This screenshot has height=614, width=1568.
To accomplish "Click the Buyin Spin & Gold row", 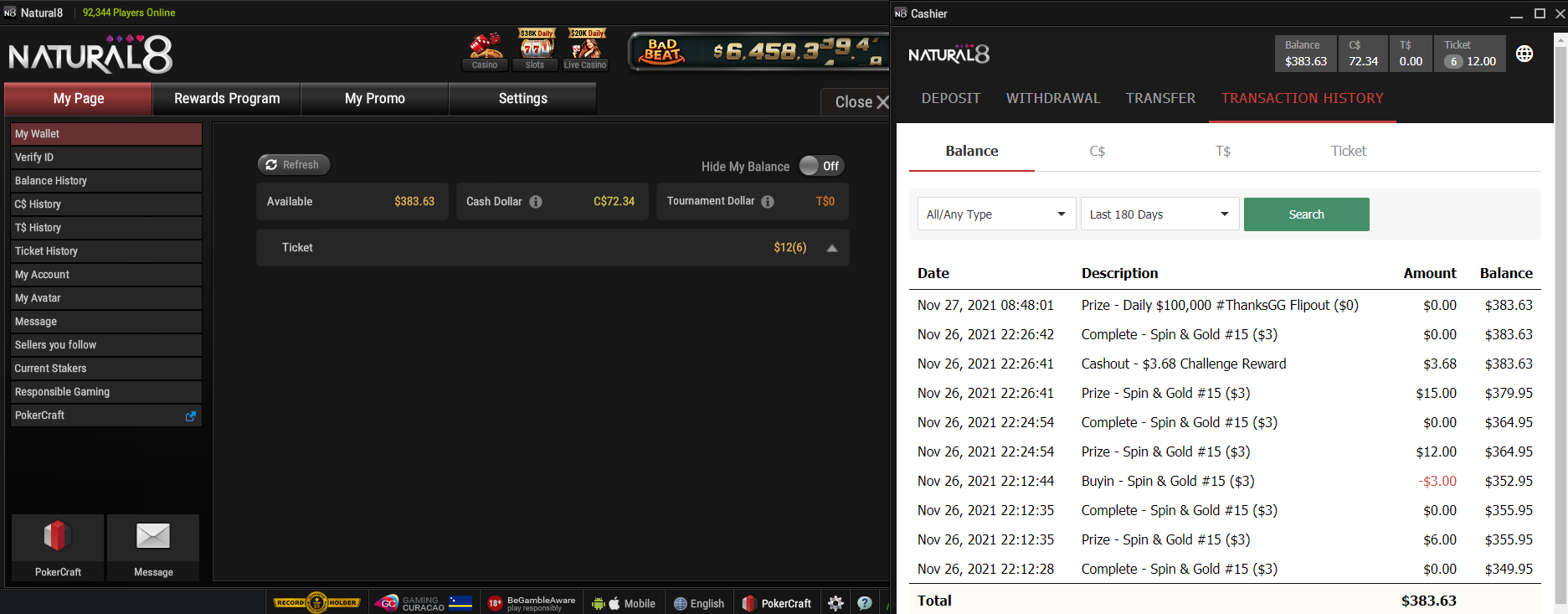I will (x=1225, y=482).
